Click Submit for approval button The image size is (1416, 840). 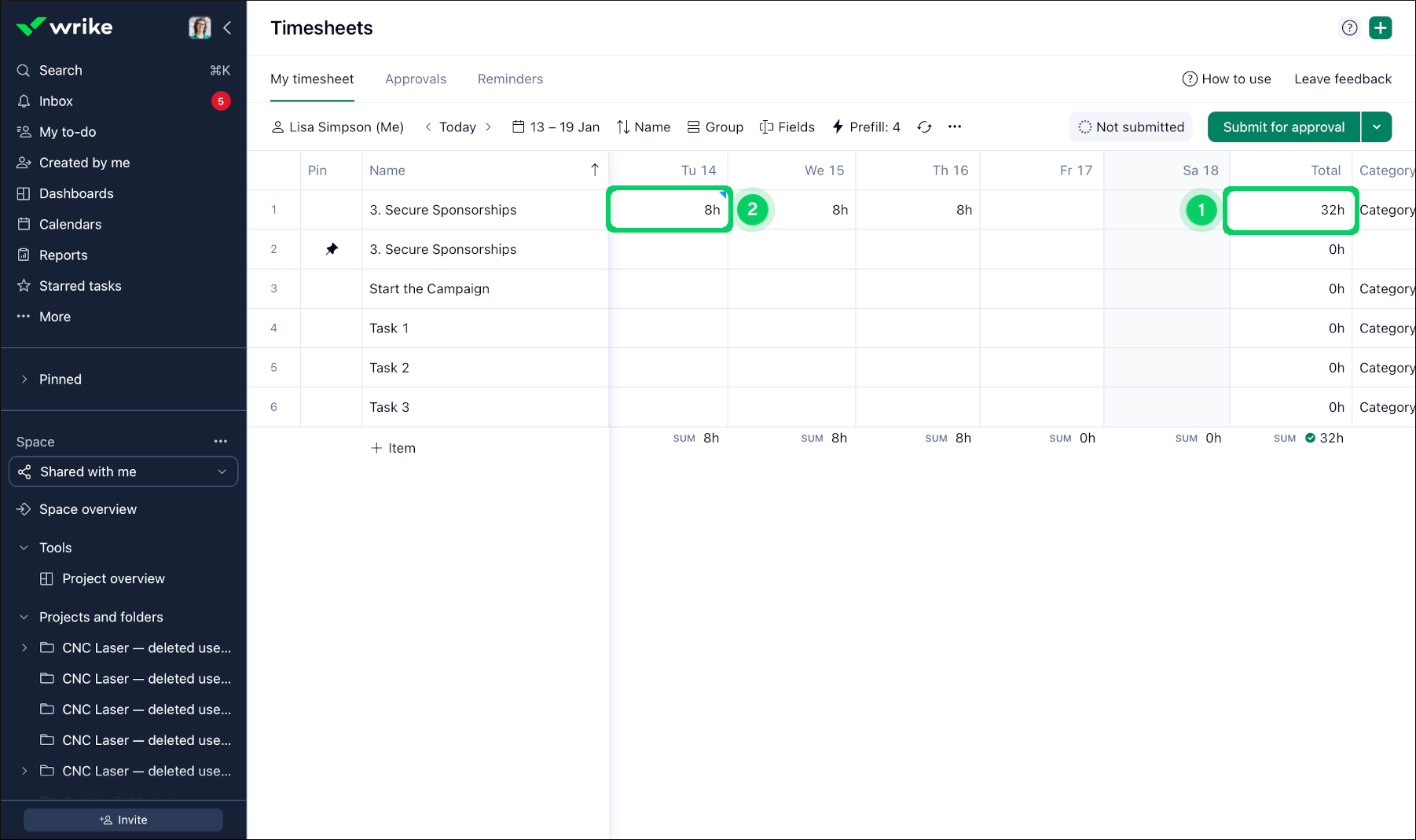pos(1283,127)
